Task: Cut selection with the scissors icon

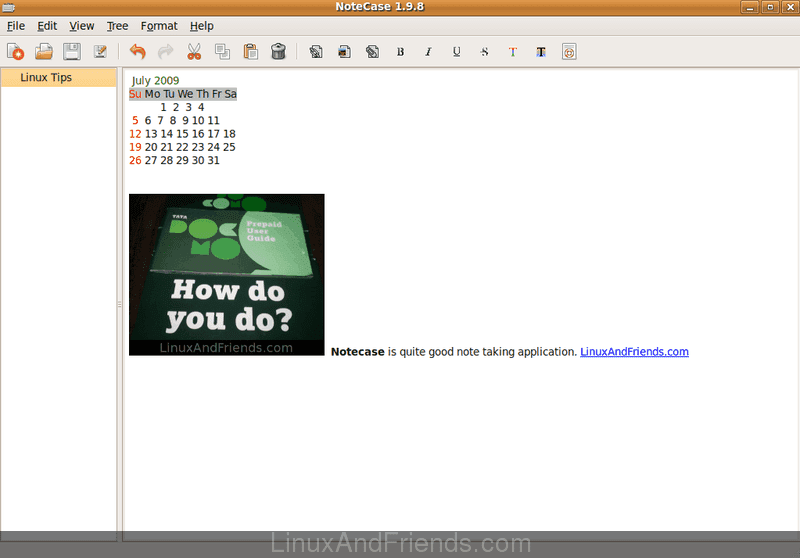Action: click(x=194, y=52)
